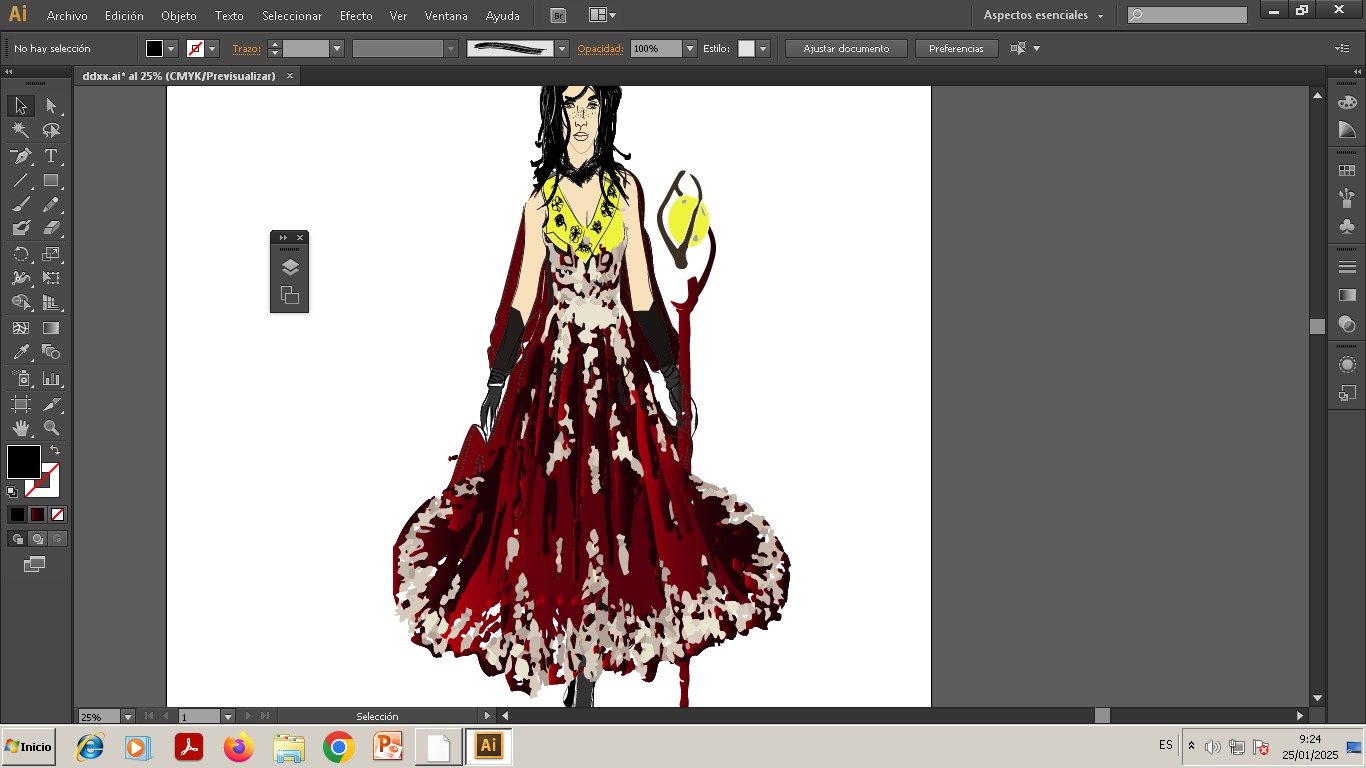Select the Blob Brush tool
The width and height of the screenshot is (1366, 768).
point(20,229)
